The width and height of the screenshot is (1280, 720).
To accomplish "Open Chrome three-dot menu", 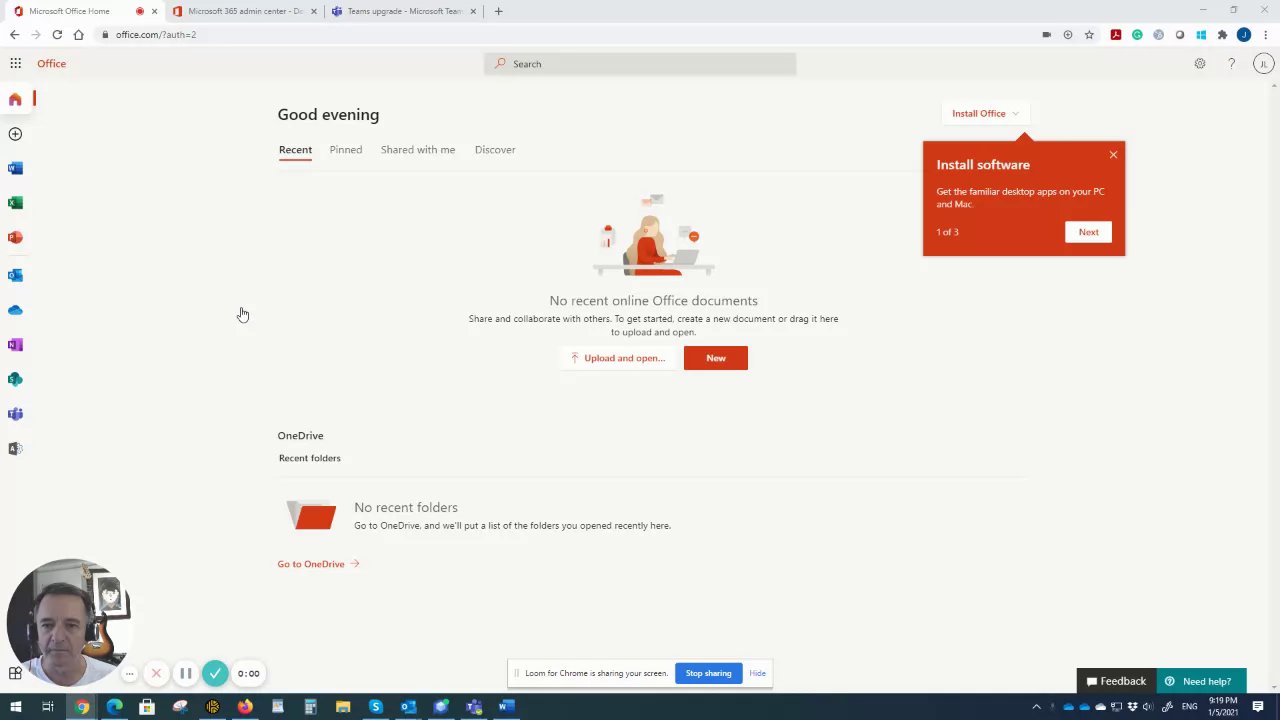I will 1265,34.
